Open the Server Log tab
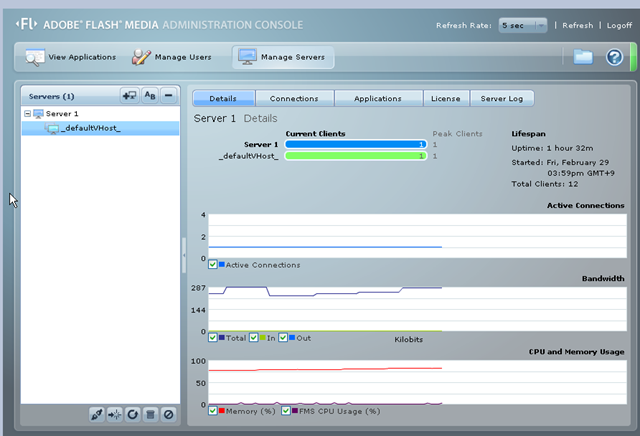This screenshot has height=436, width=640. [502, 98]
